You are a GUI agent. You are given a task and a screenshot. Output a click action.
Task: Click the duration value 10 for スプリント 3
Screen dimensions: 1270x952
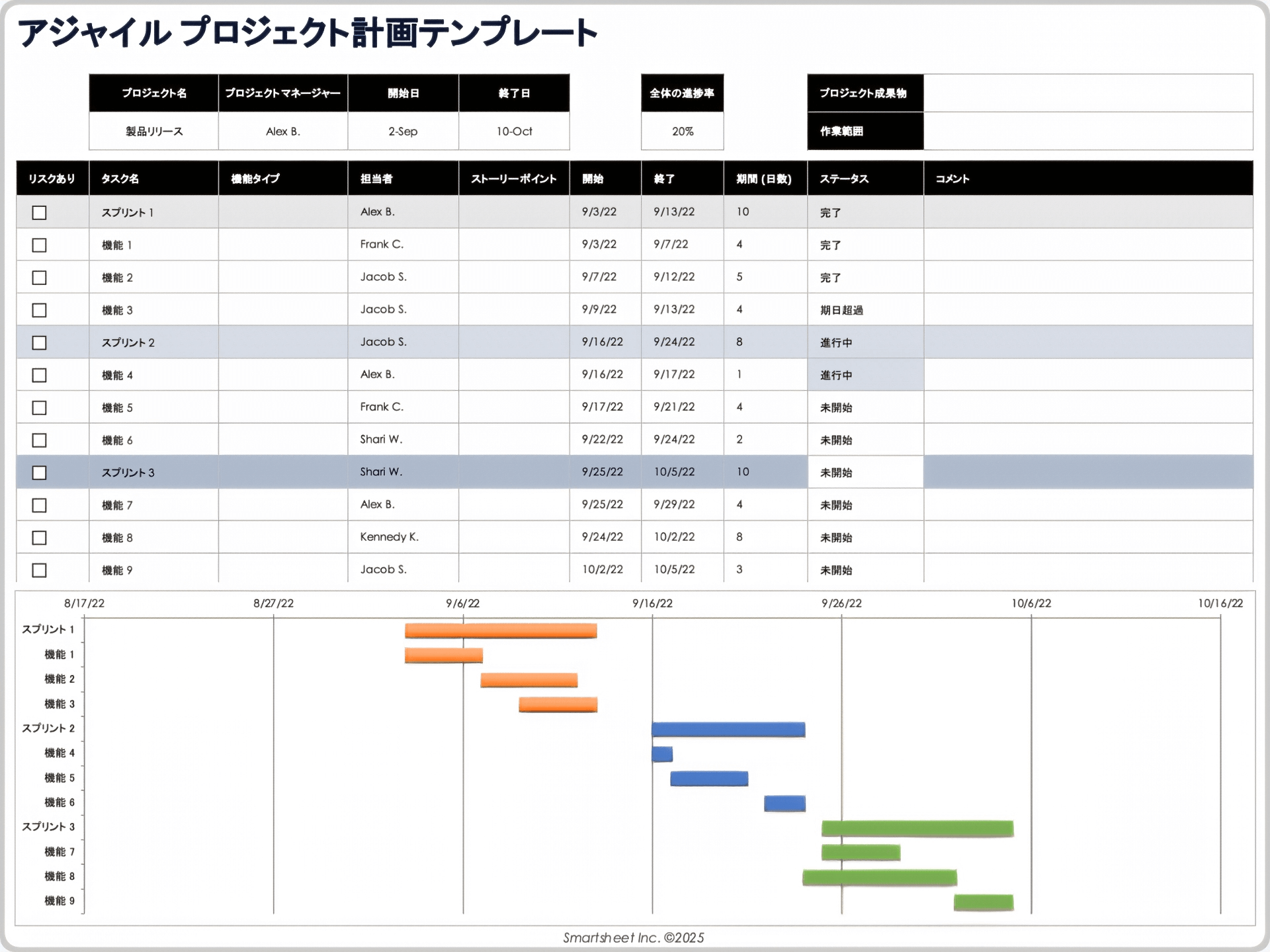click(743, 471)
